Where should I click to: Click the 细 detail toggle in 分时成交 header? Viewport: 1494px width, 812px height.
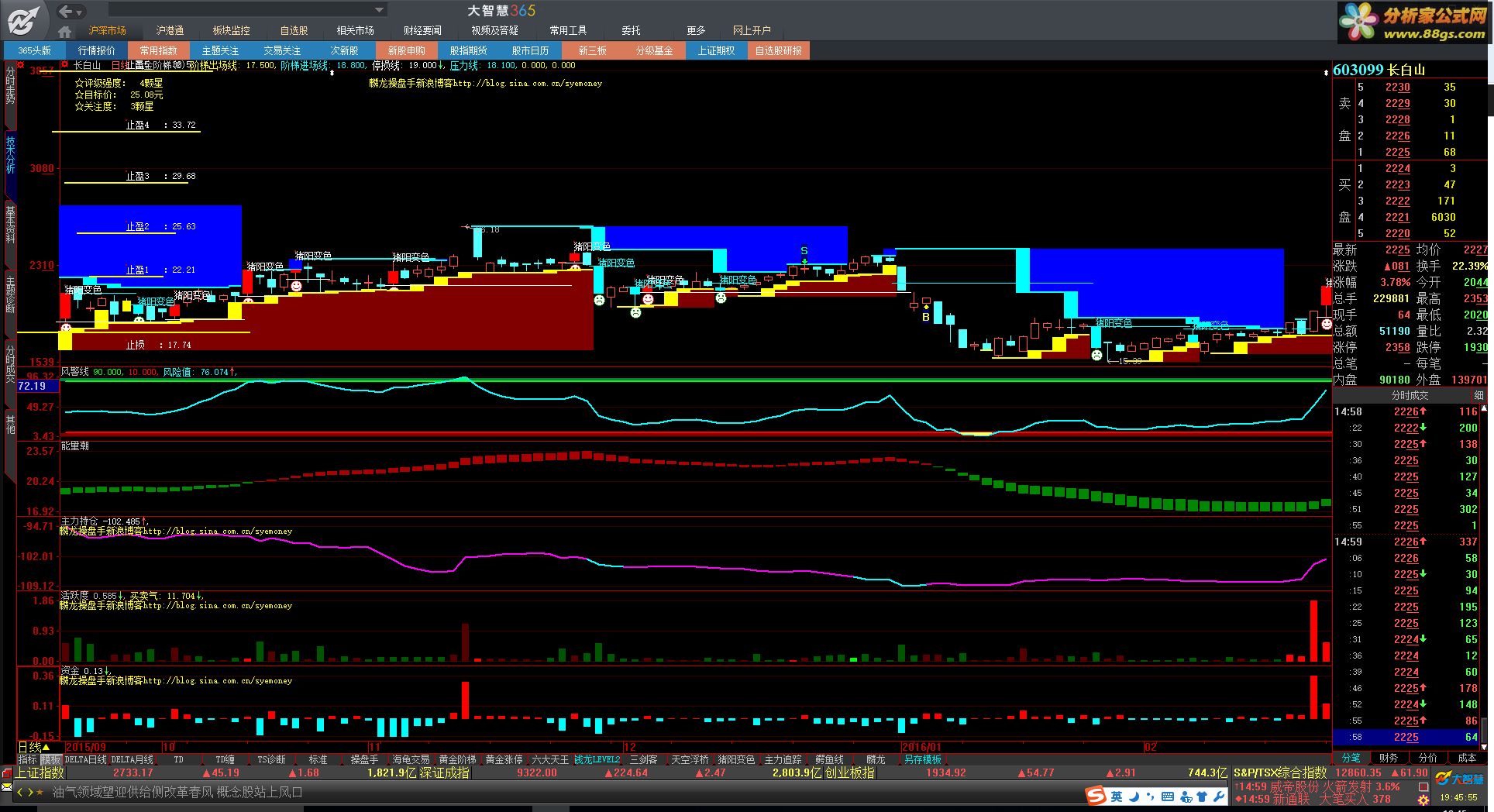pyautogui.click(x=1479, y=395)
